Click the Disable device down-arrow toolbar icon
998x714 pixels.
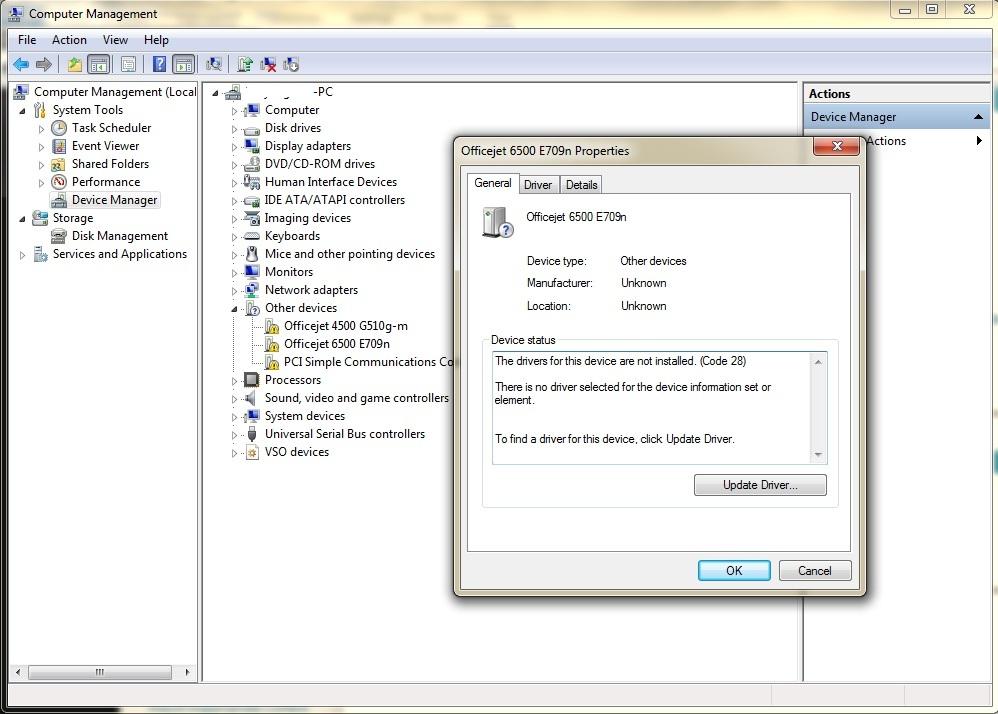(x=291, y=65)
